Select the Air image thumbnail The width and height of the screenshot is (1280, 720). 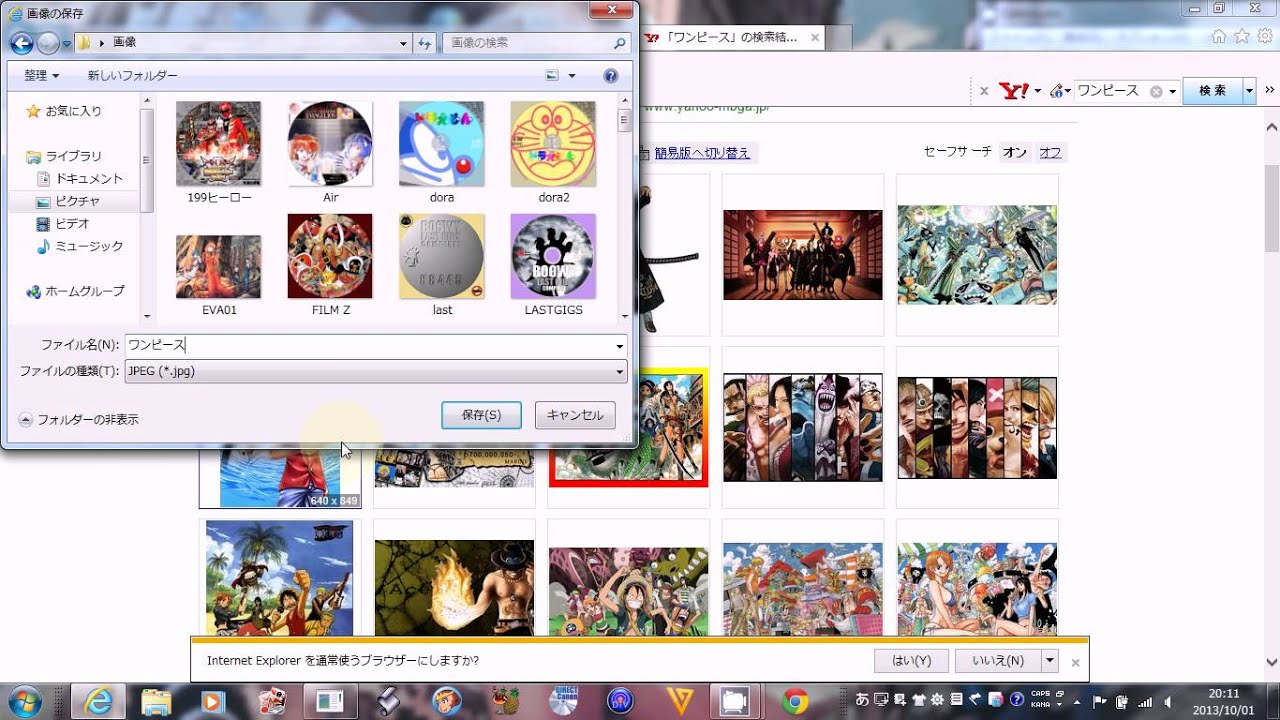click(330, 153)
